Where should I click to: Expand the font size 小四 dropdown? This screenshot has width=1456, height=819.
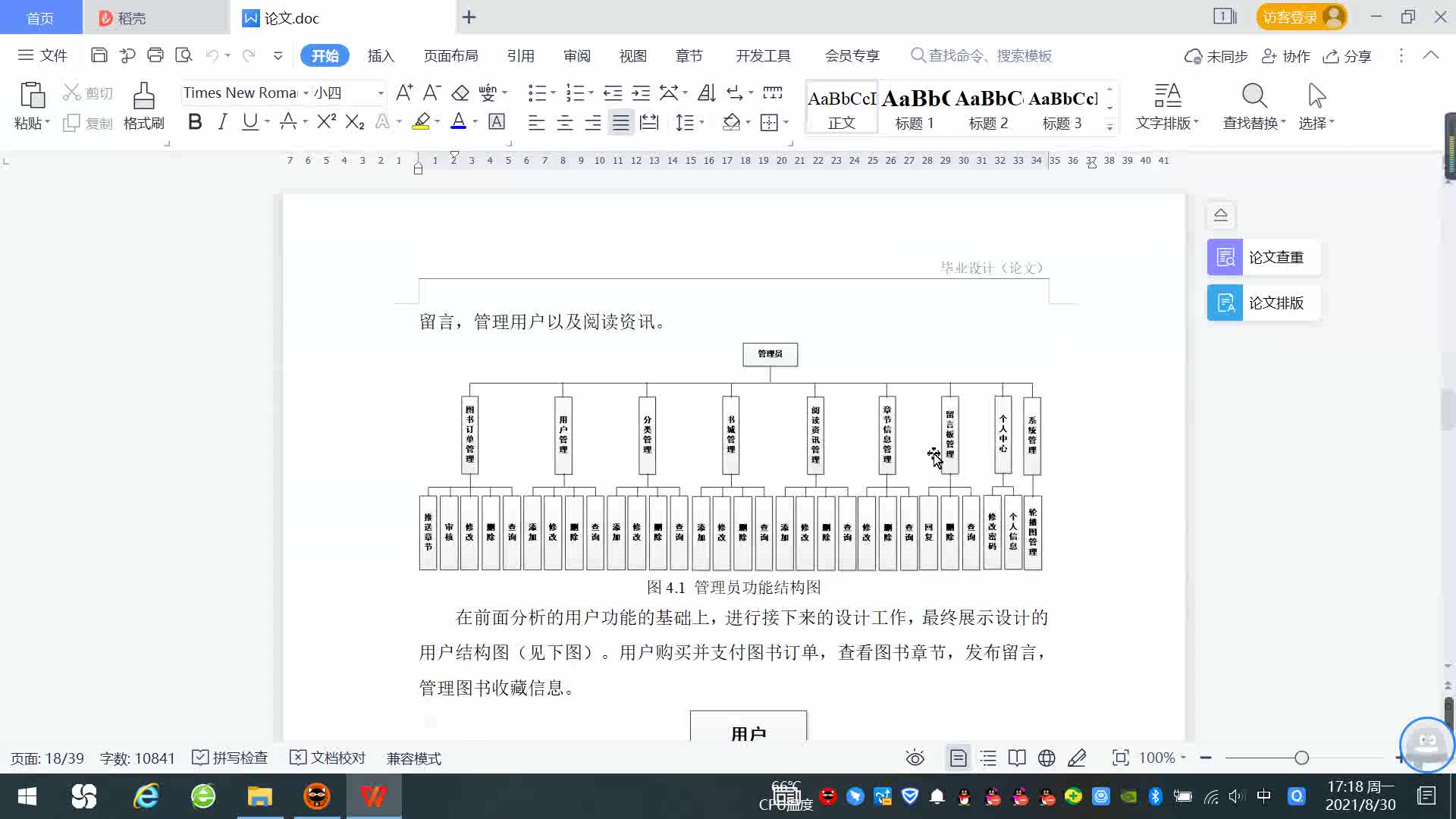coord(381,93)
